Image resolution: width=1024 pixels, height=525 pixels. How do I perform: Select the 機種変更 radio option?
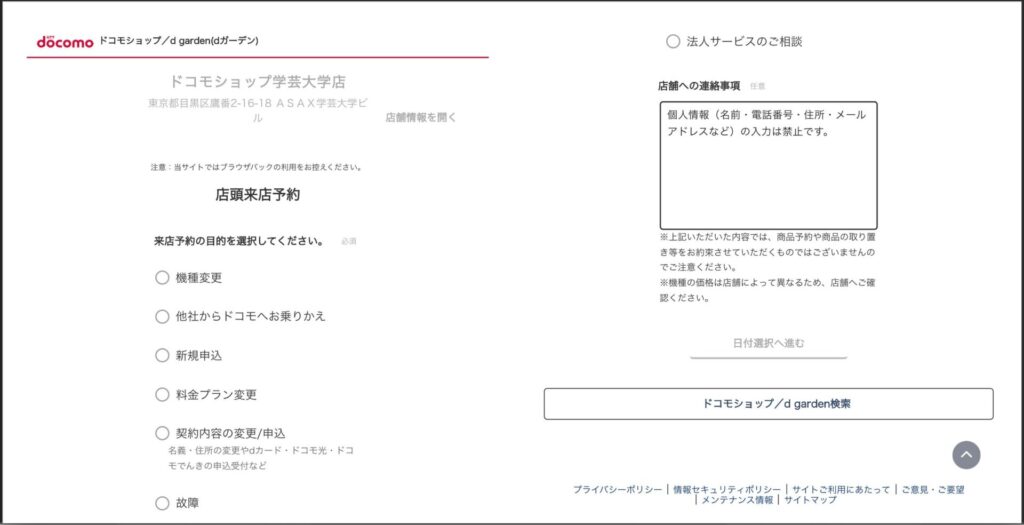(162, 277)
